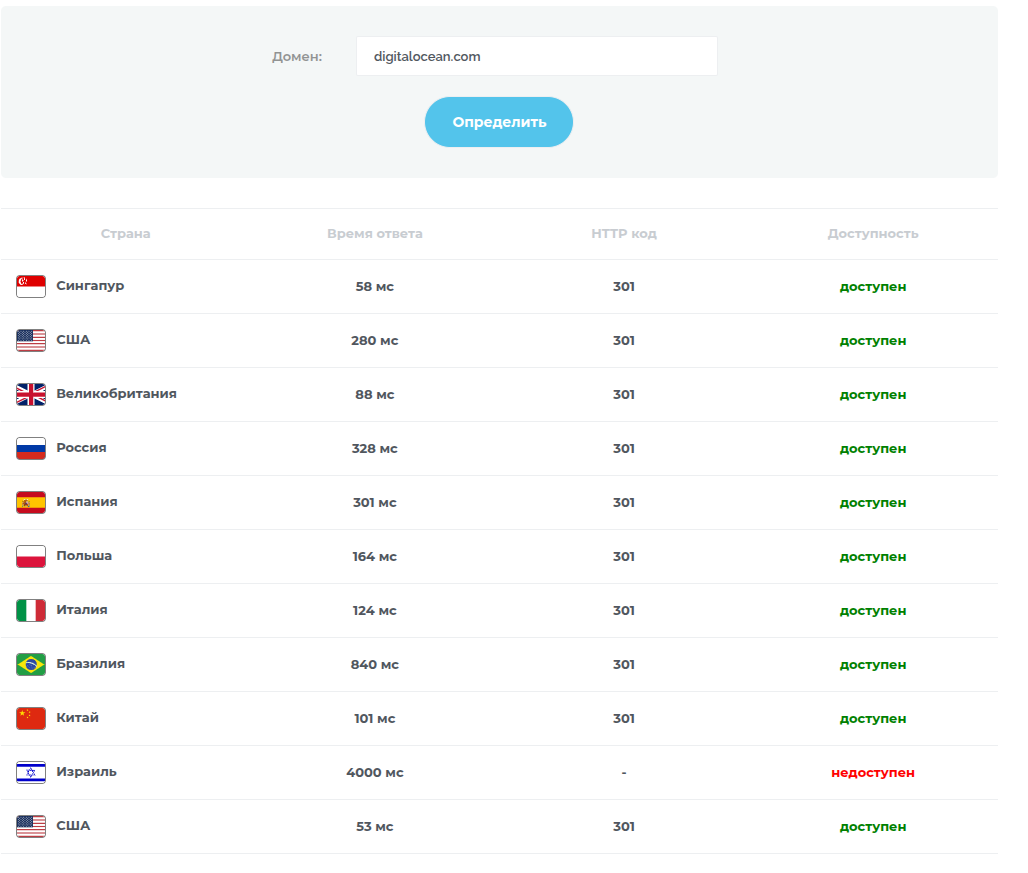This screenshot has height=873, width=1028.
Task: Click the Israel flag icon
Action: (31, 772)
